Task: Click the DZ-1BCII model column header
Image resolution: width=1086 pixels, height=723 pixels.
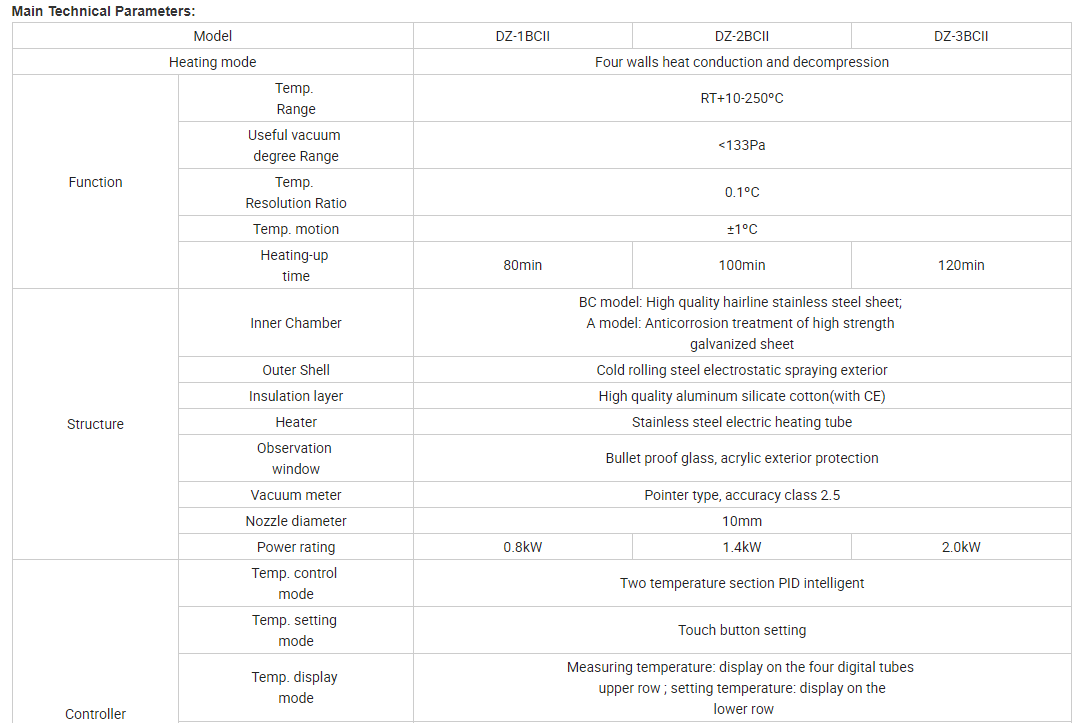Action: pos(522,36)
